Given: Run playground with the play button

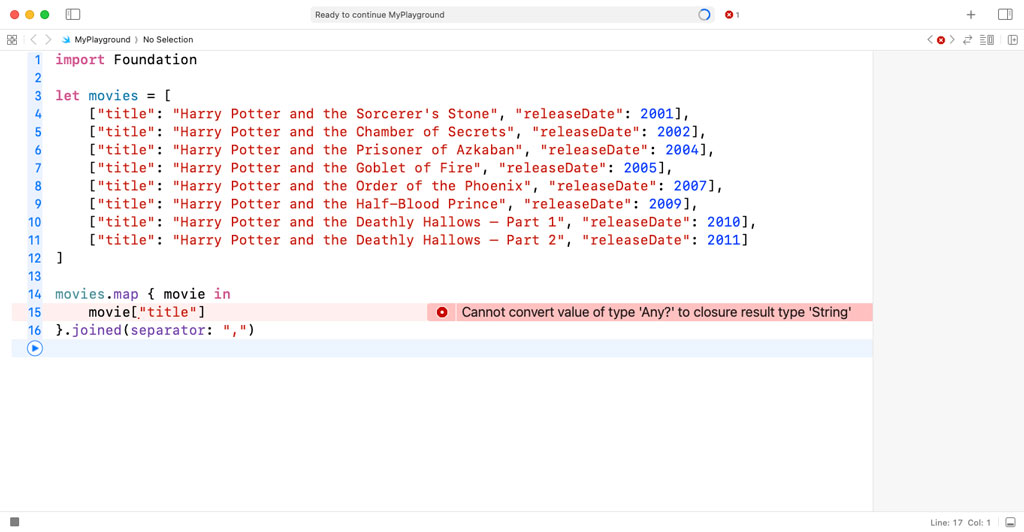Looking at the screenshot, I should click(x=35, y=349).
